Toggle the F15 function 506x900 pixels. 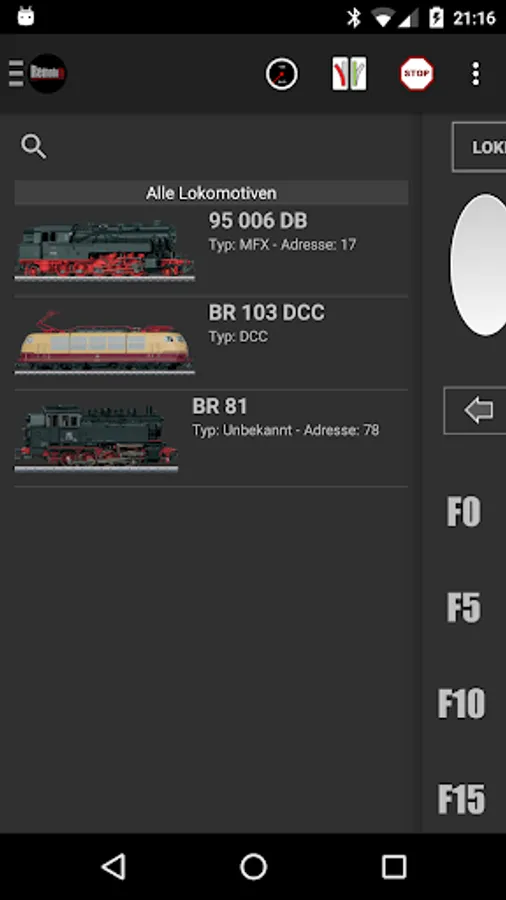coord(461,799)
